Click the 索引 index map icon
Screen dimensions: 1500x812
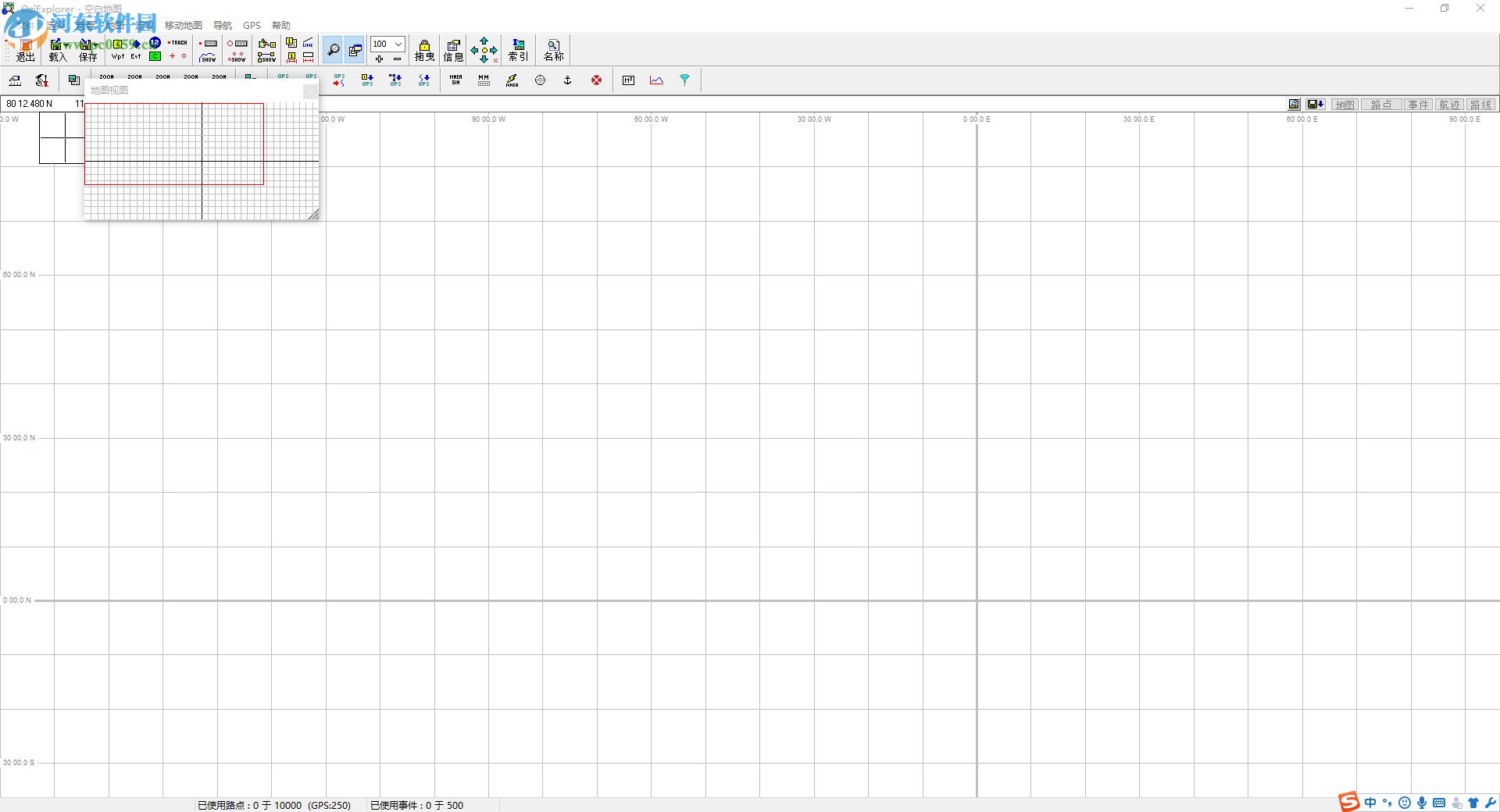(518, 50)
